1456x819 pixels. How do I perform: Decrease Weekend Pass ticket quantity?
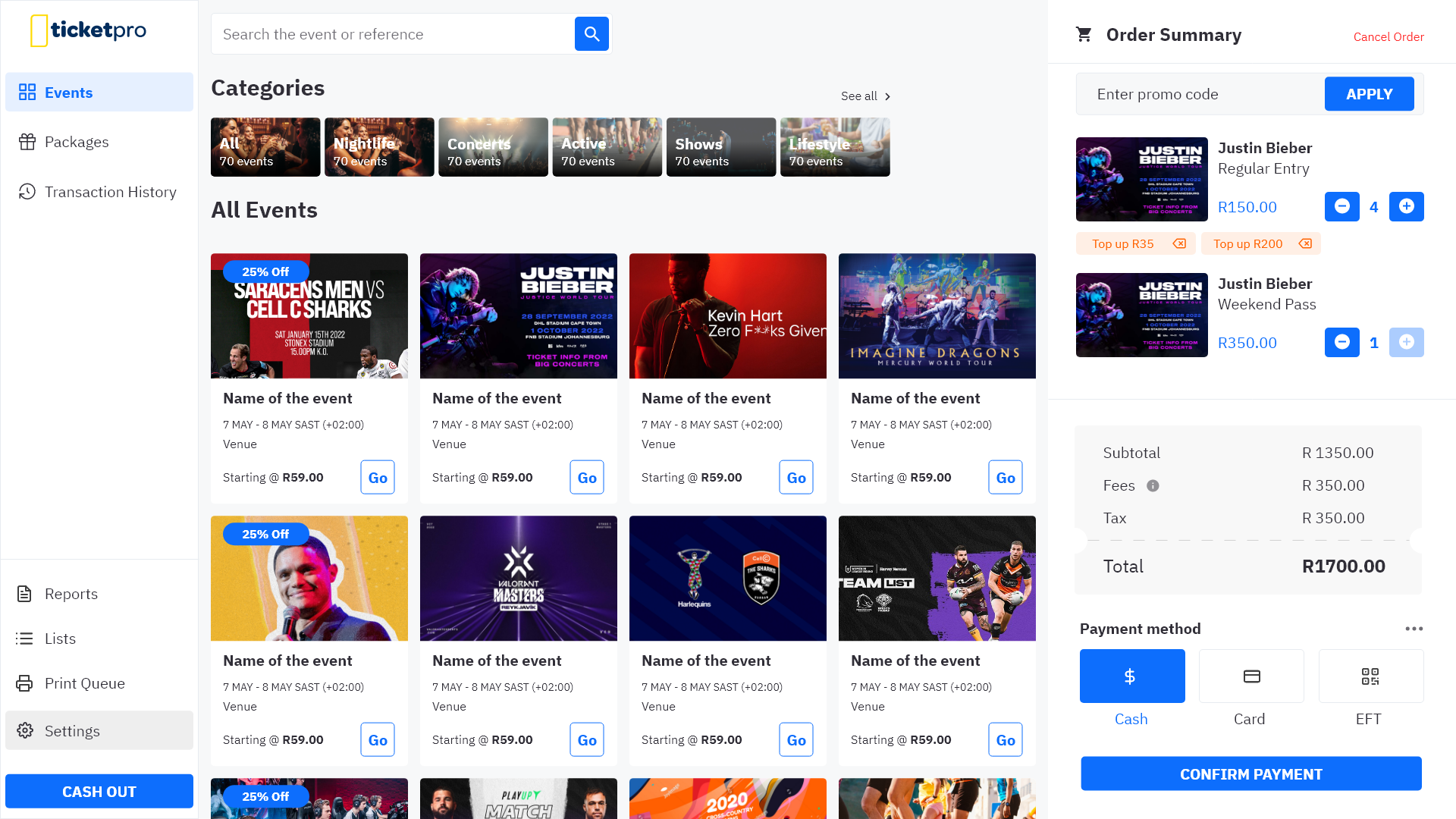click(1341, 342)
